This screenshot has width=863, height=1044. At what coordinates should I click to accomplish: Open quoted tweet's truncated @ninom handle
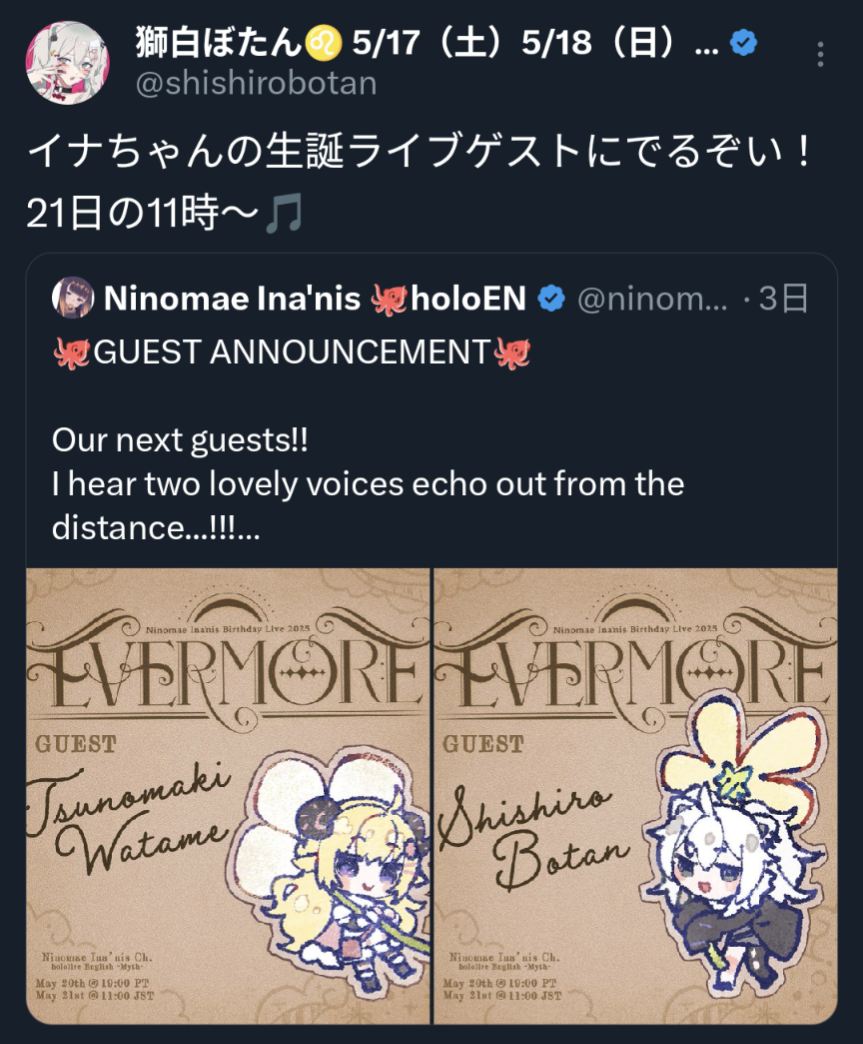tap(652, 299)
